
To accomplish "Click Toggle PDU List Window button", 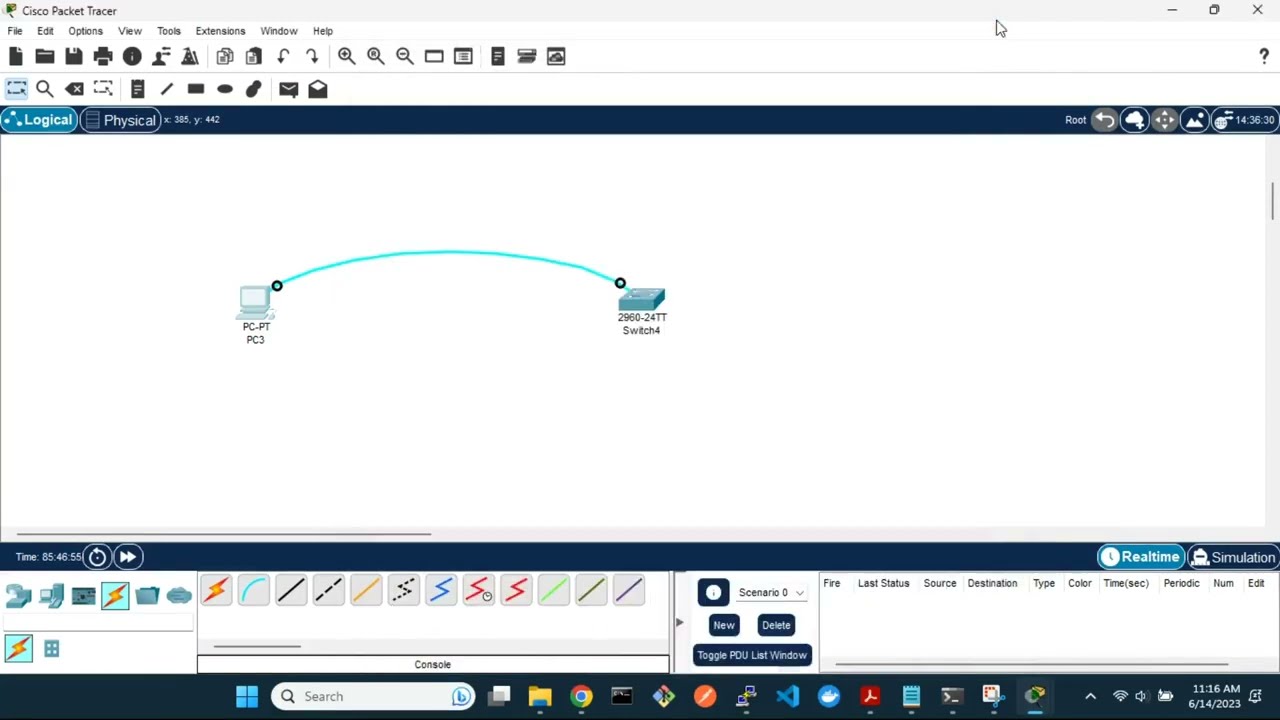I will click(x=752, y=655).
